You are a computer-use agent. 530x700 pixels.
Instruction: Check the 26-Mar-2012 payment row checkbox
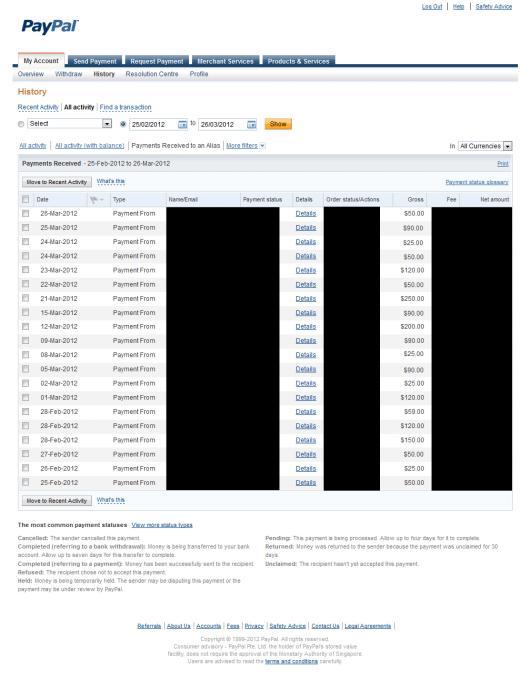pyautogui.click(x=25, y=213)
